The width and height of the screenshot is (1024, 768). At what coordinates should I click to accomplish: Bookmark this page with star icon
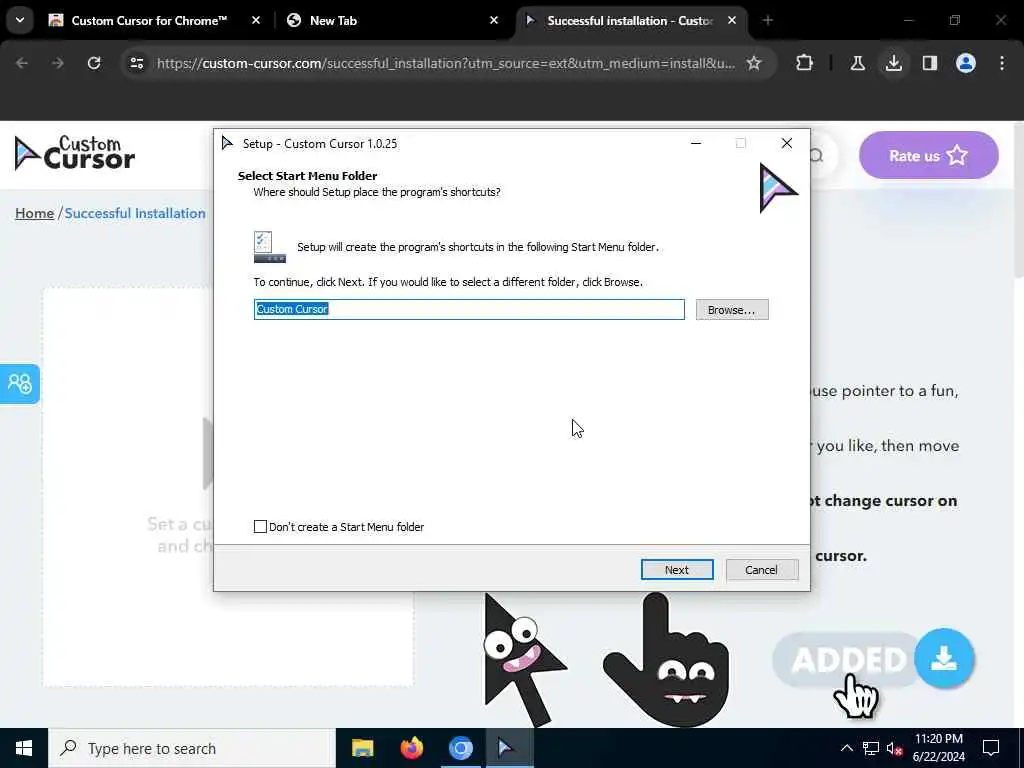coord(754,63)
